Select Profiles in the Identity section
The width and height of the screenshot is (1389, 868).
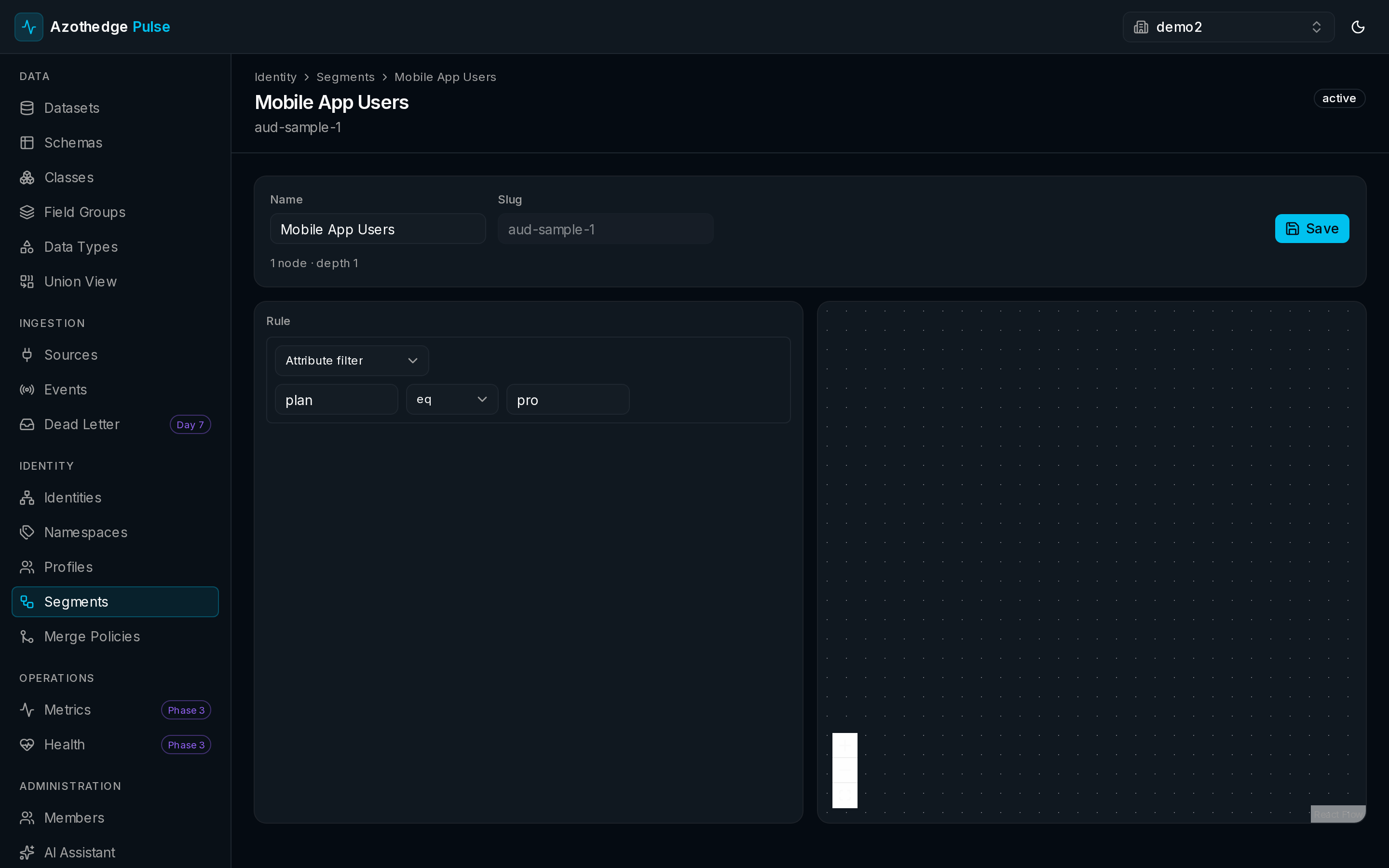(x=115, y=567)
